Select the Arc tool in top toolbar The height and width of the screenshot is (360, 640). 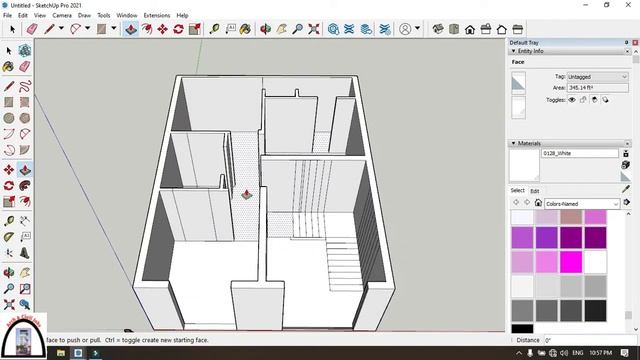[x=76, y=29]
